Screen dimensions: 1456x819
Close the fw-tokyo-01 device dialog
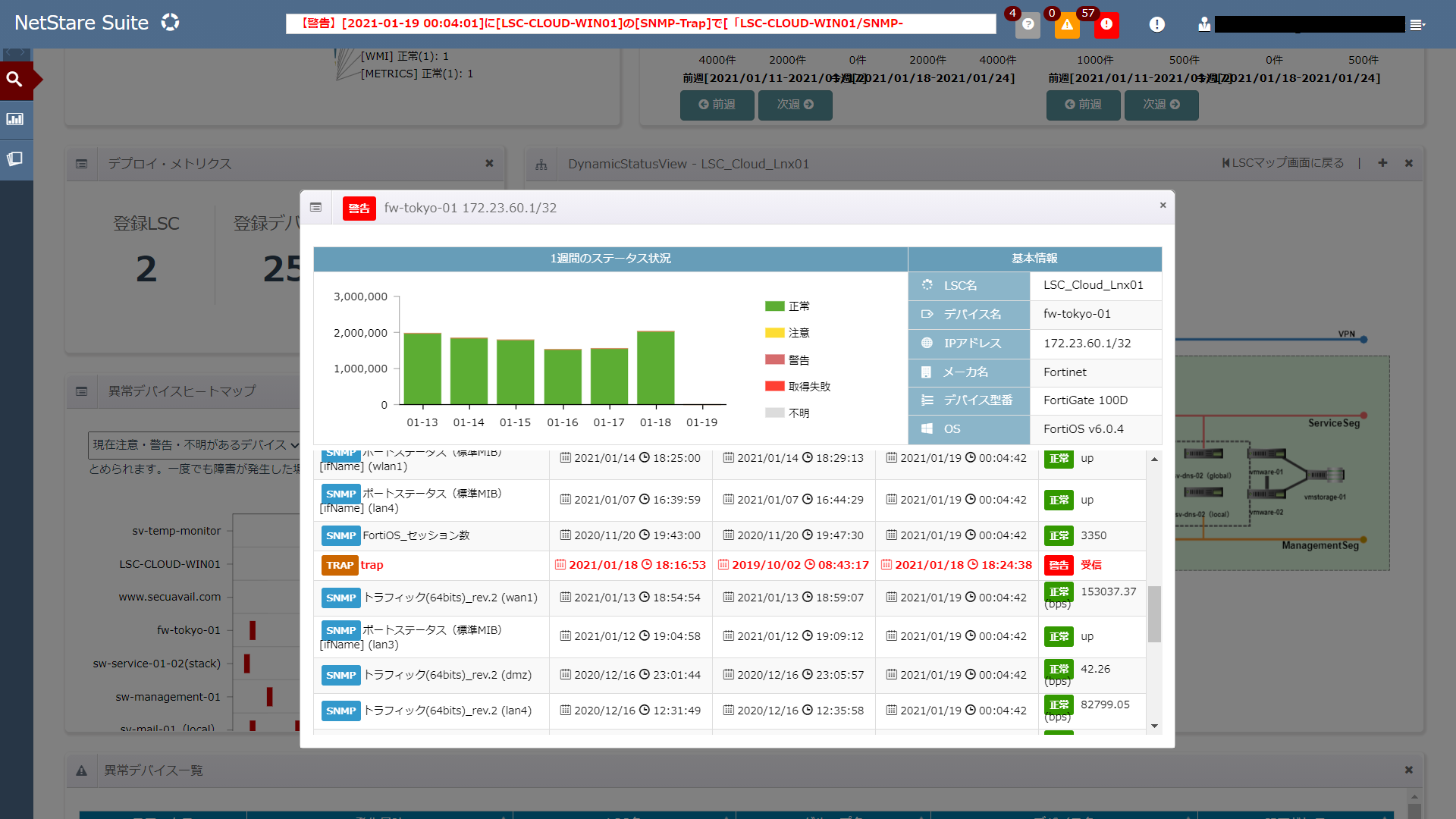pos(1163,206)
